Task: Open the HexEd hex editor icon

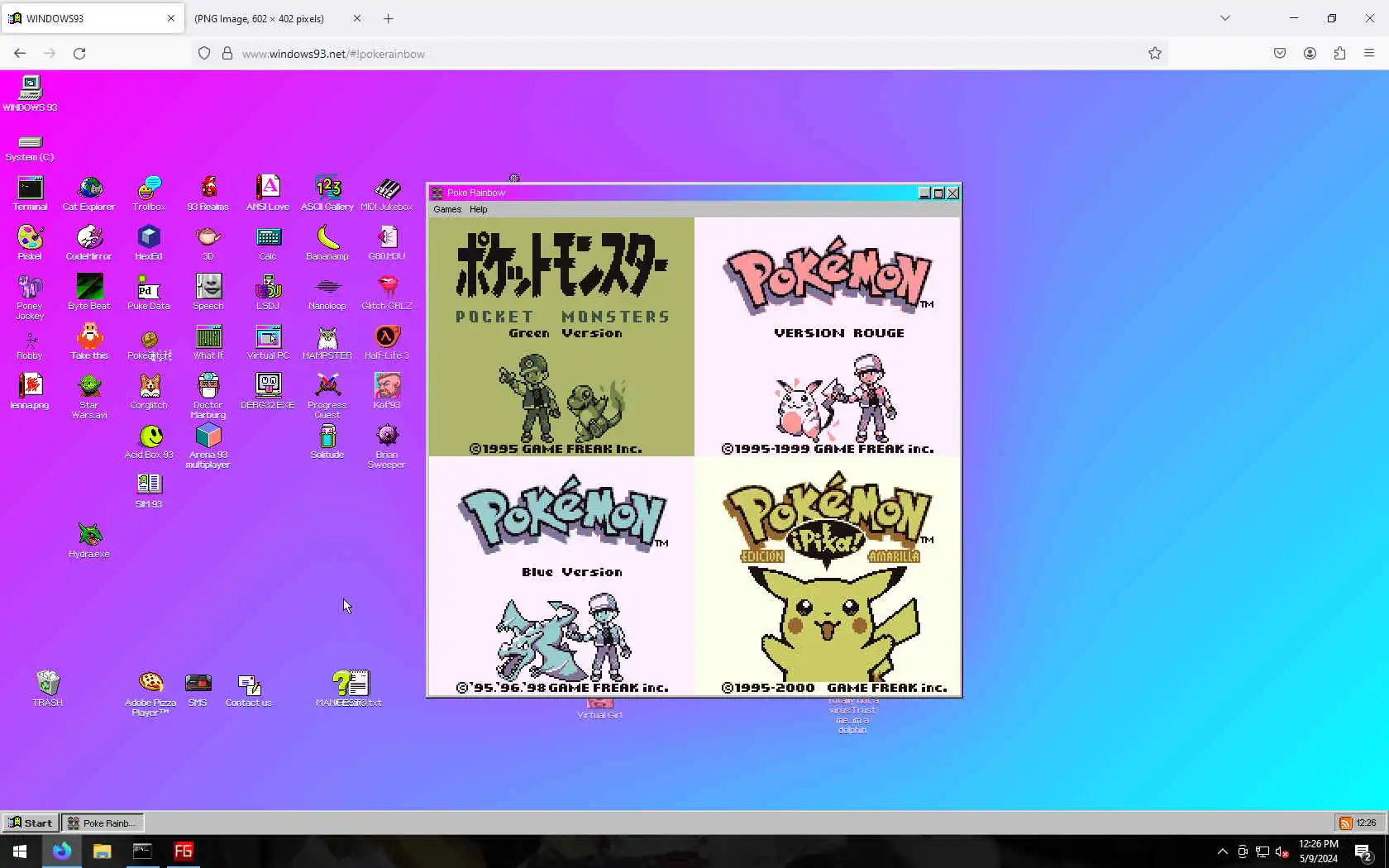Action: click(x=149, y=244)
